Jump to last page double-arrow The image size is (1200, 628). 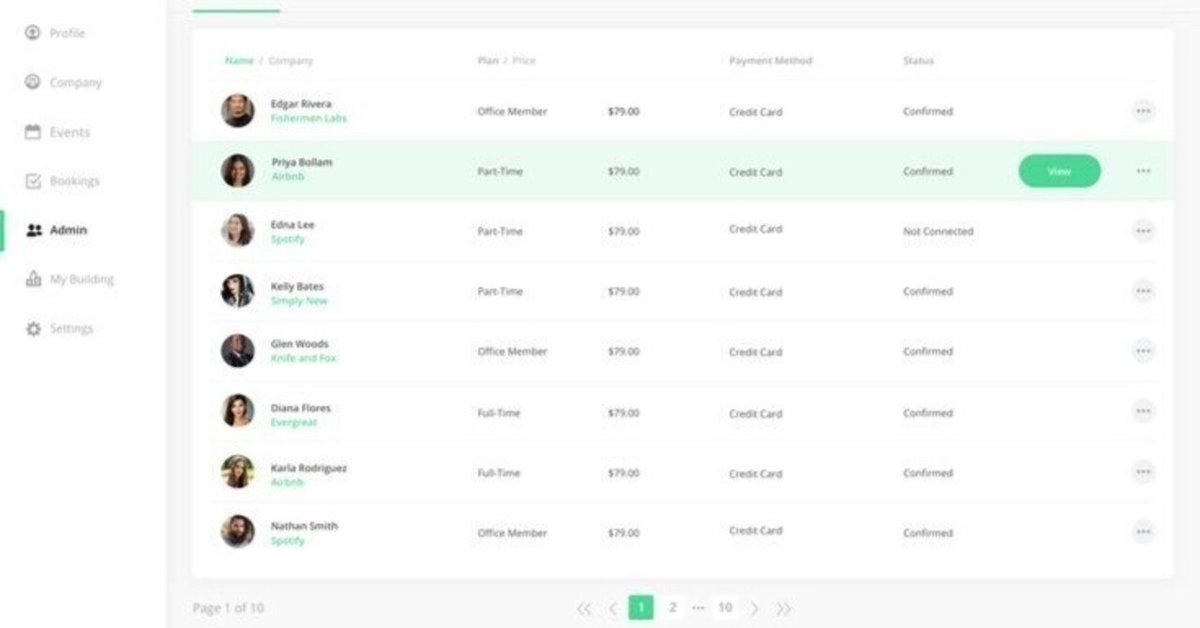click(x=784, y=608)
